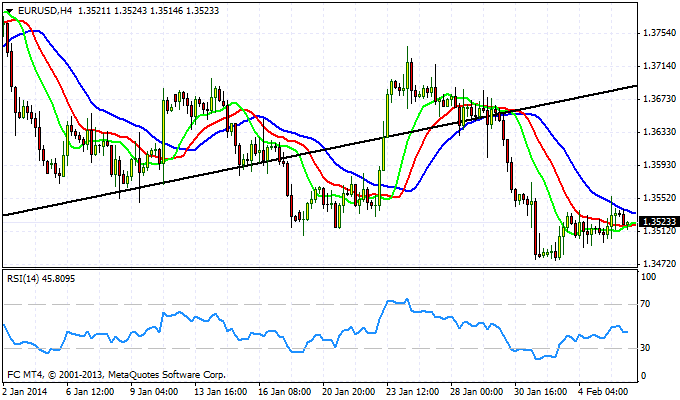
Task: Click the RSI scale value 70
Action: tap(645, 304)
